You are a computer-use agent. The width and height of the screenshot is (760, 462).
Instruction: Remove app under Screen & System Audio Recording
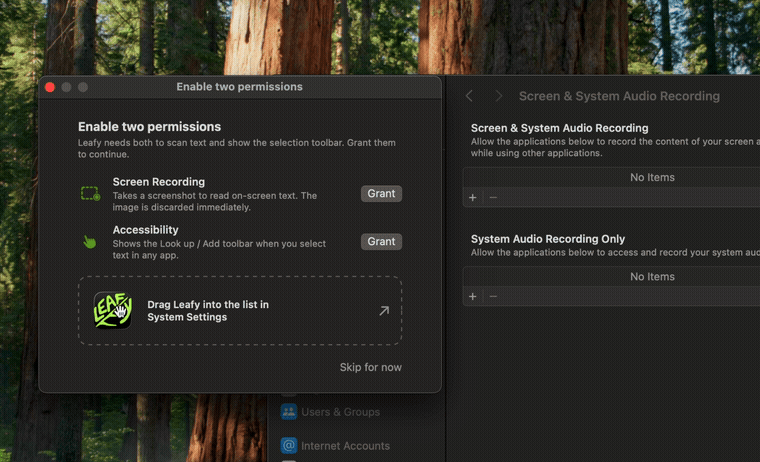pos(493,197)
